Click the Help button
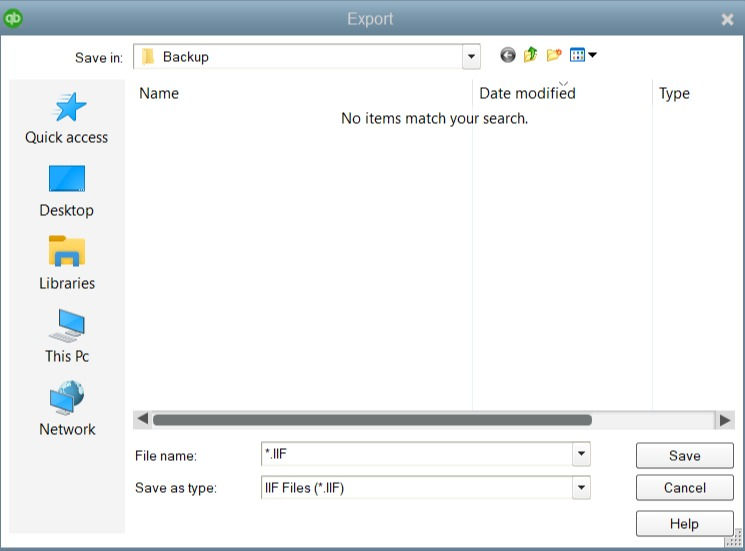This screenshot has height=551, width=745. (x=685, y=523)
